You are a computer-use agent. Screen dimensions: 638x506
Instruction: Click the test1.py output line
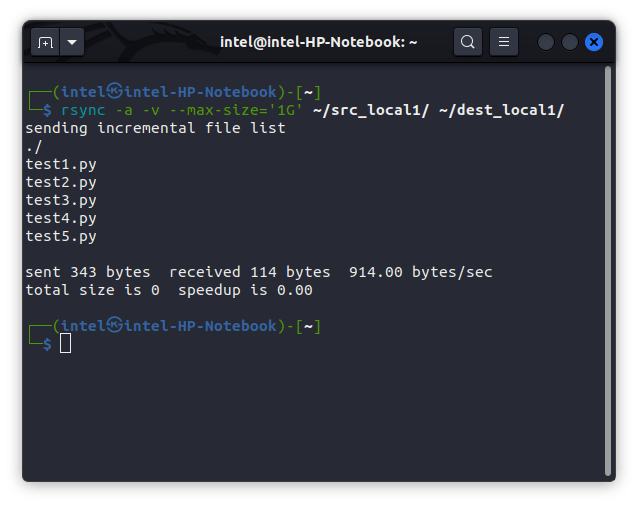(x=61, y=164)
